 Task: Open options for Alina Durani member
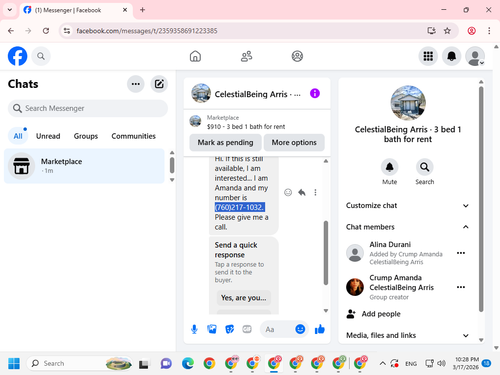pyautogui.click(x=461, y=253)
